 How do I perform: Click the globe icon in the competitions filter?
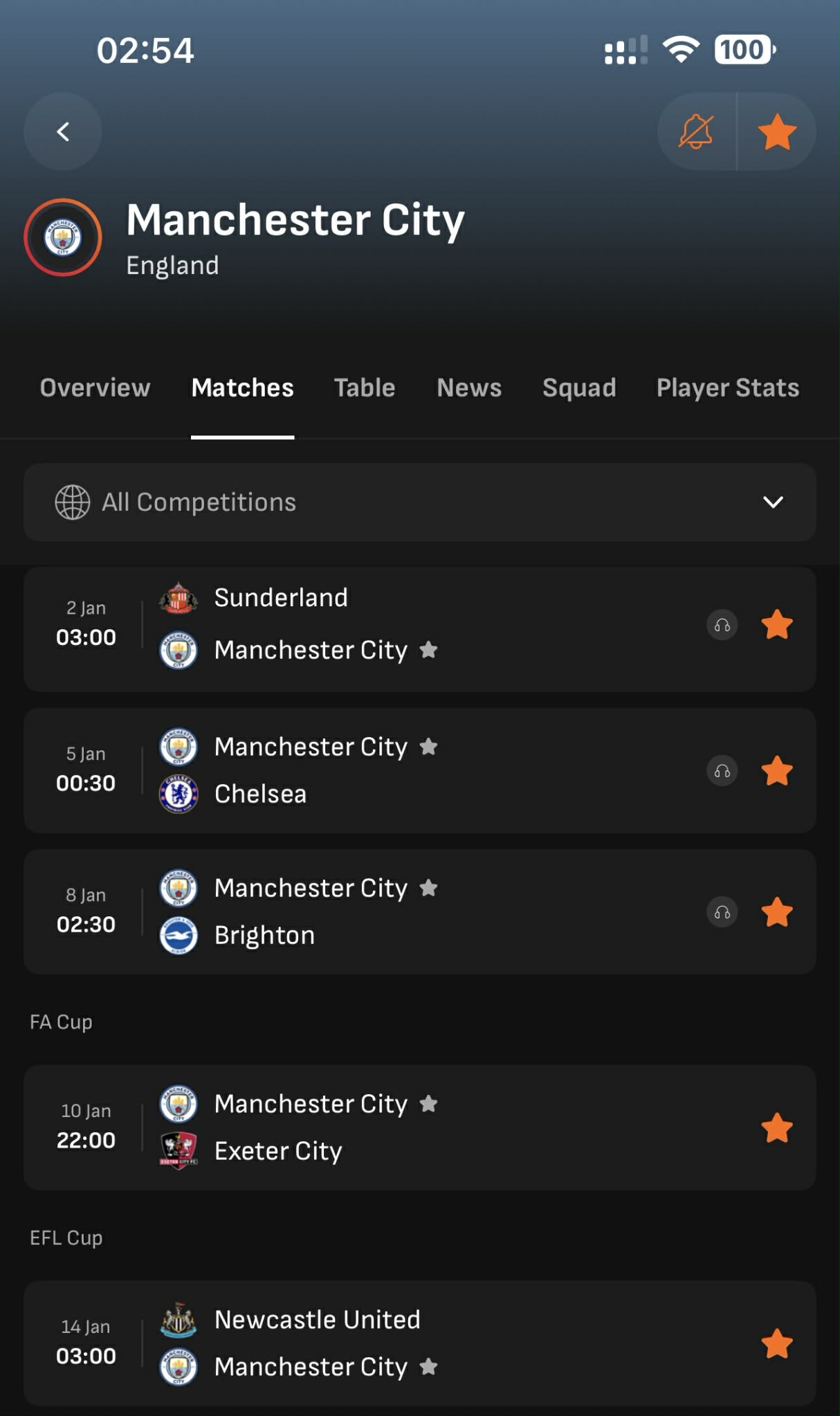tap(73, 502)
